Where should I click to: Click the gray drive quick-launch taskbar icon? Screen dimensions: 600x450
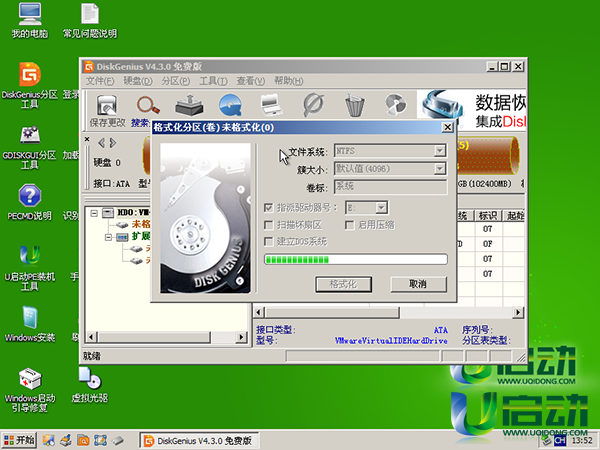point(118,440)
